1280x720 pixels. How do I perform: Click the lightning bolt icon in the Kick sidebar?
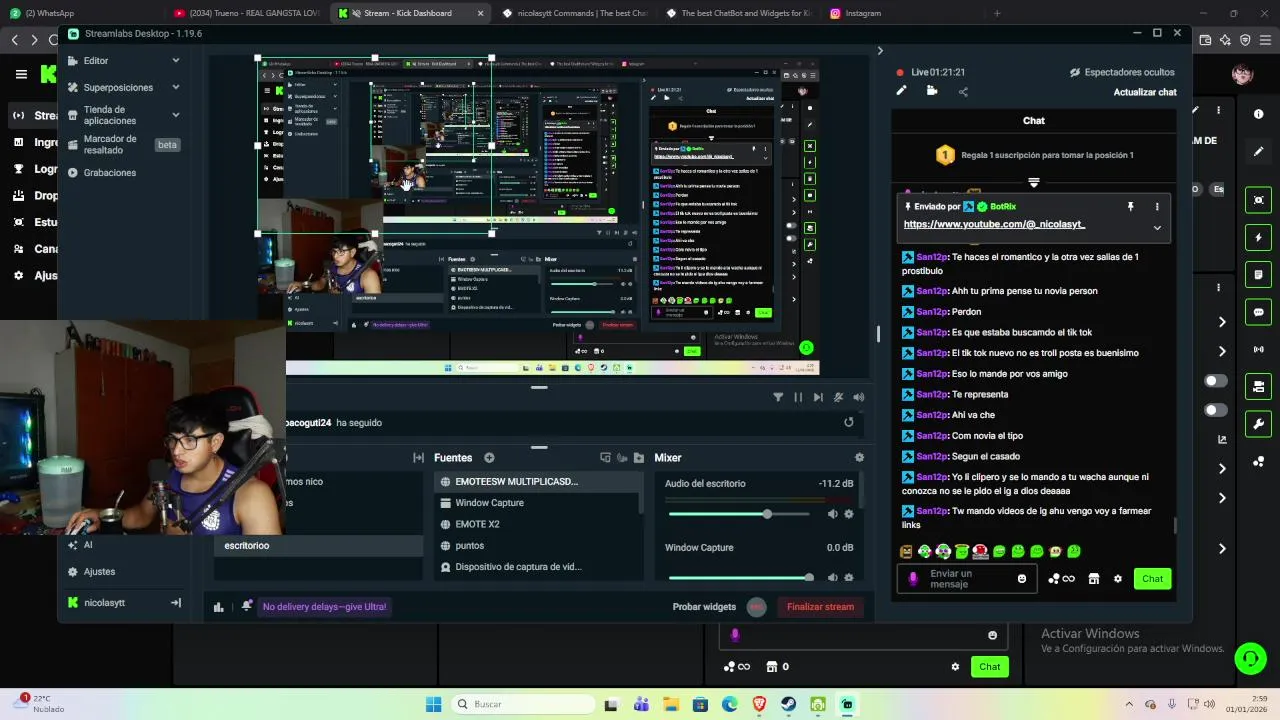1259,238
